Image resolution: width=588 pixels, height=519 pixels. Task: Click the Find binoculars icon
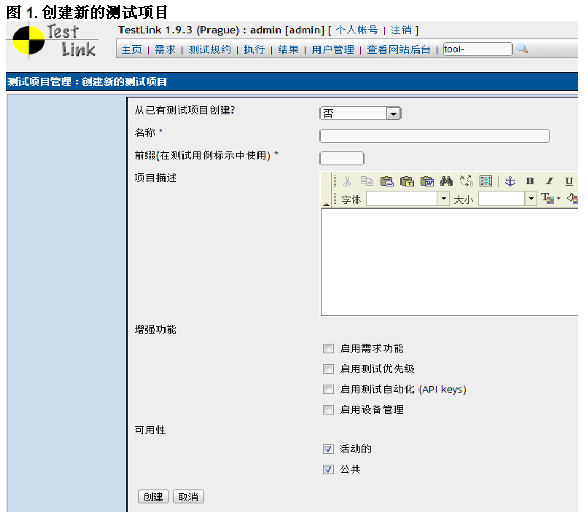(446, 182)
